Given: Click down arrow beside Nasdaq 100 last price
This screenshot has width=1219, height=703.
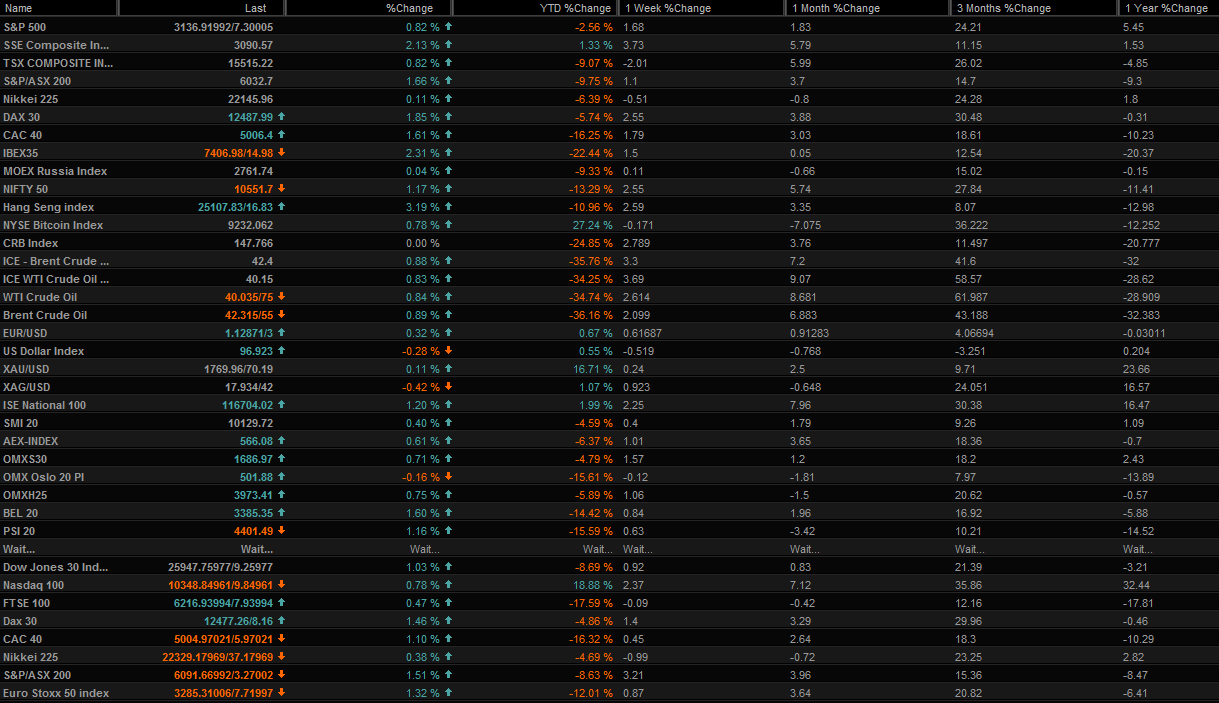Looking at the screenshot, I should [281, 585].
